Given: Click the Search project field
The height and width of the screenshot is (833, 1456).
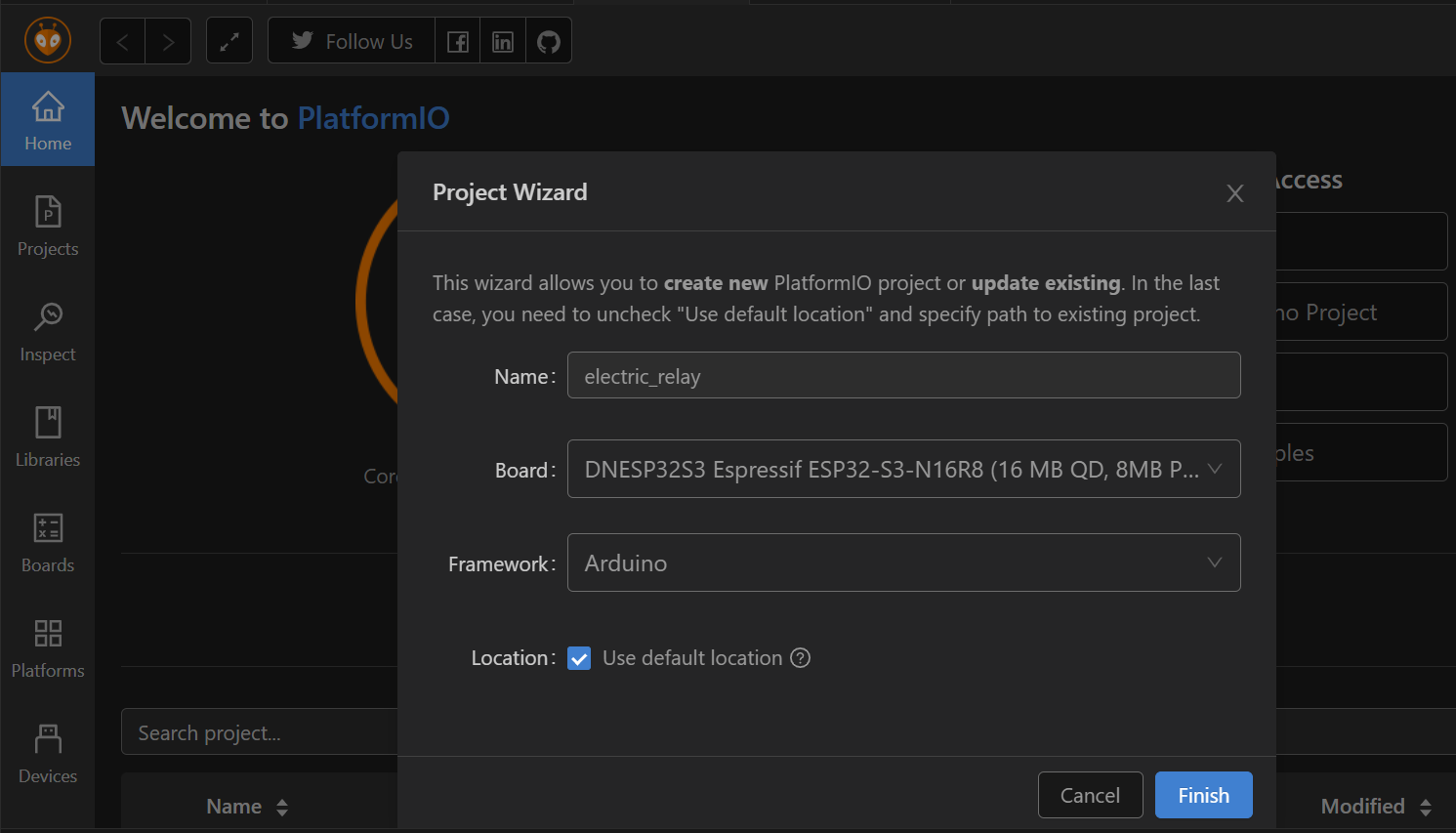Looking at the screenshot, I should pos(259,732).
